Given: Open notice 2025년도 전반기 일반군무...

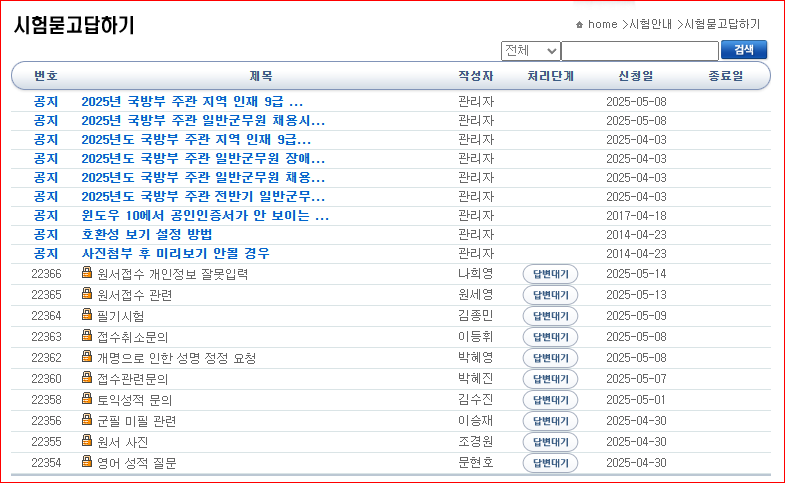Looking at the screenshot, I should [203, 197].
